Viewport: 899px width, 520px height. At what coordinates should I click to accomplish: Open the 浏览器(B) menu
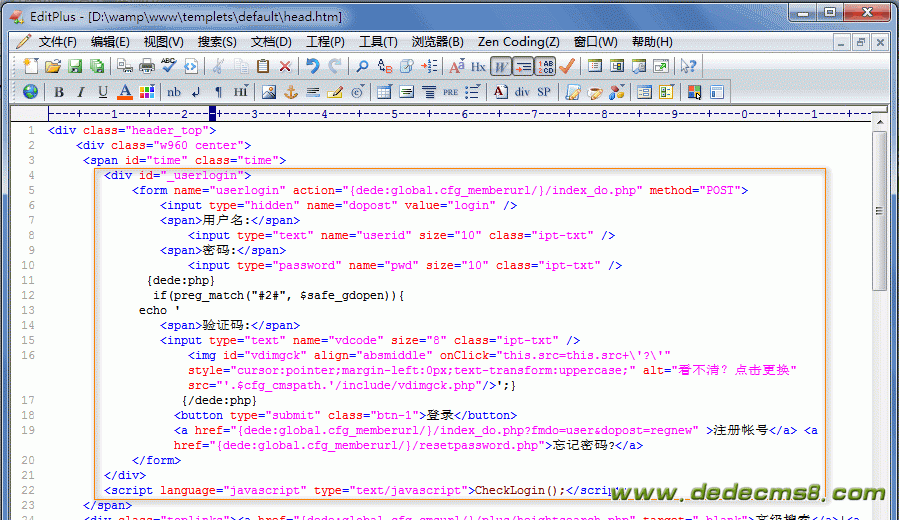pyautogui.click(x=437, y=42)
